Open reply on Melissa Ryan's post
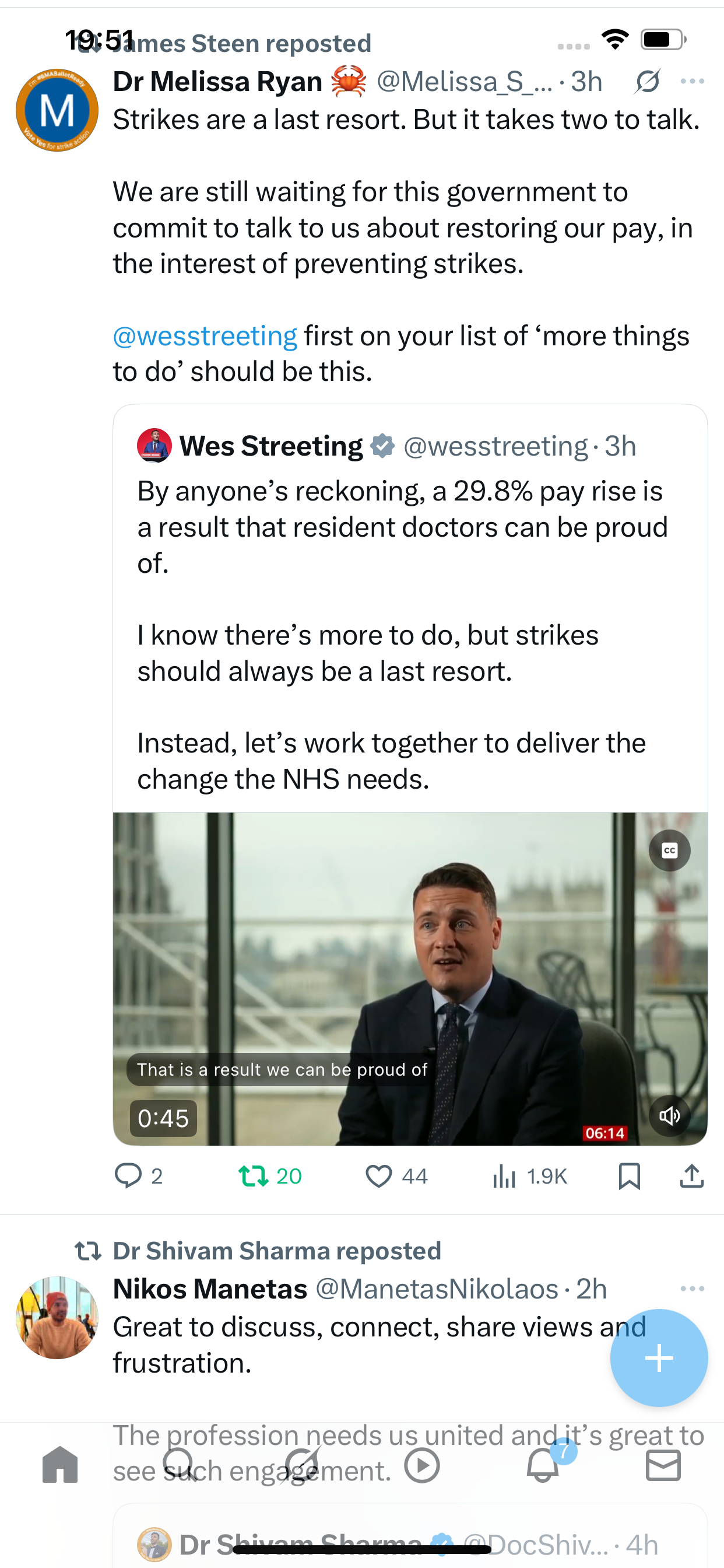This screenshot has width=724, height=1568. tap(139, 1175)
